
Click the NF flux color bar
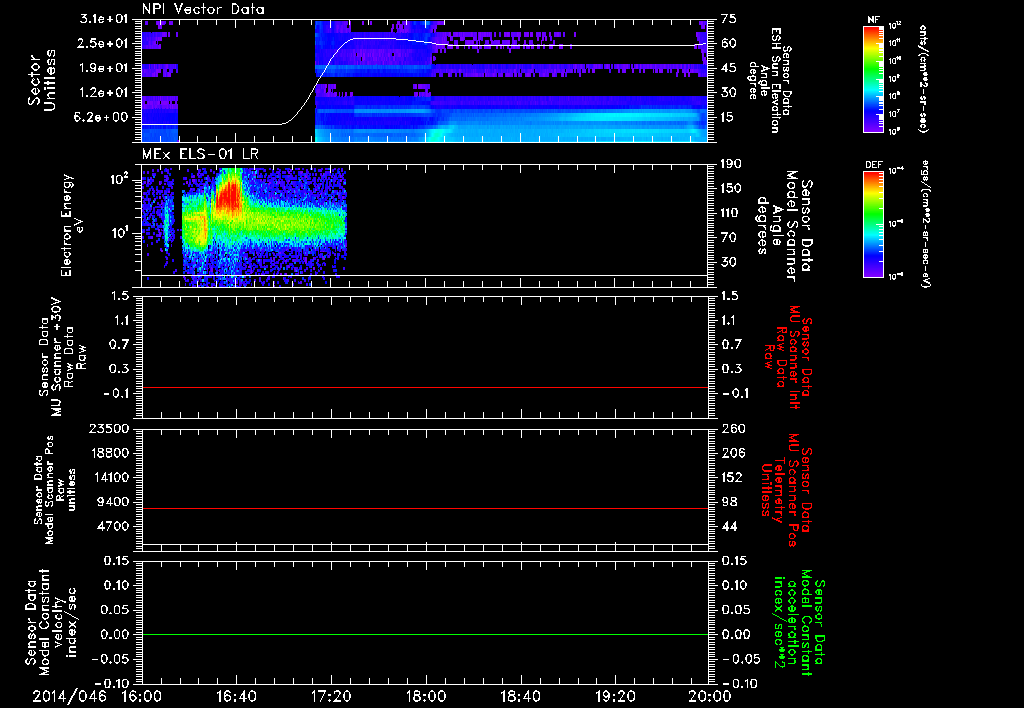[x=874, y=79]
